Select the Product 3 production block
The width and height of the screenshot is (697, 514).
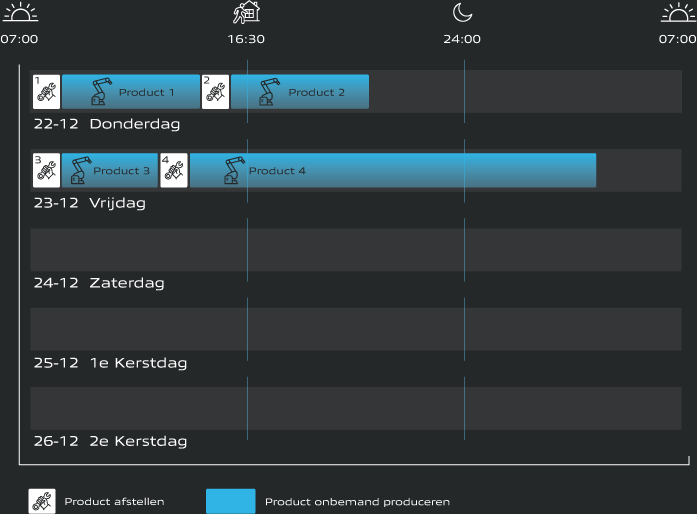click(x=110, y=171)
